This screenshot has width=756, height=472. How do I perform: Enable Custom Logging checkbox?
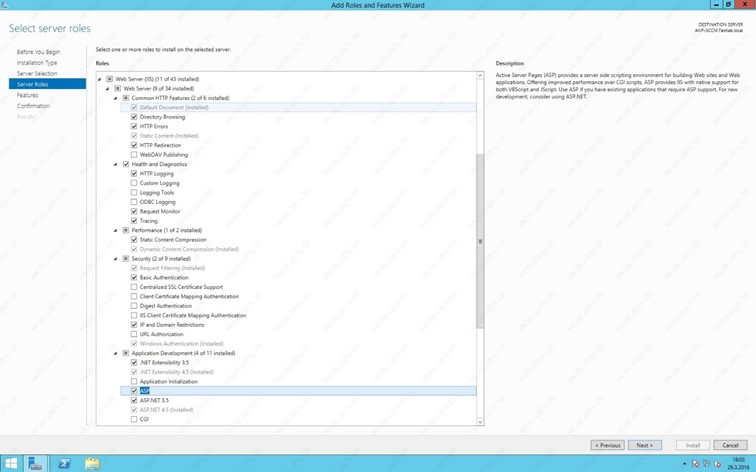(134, 183)
